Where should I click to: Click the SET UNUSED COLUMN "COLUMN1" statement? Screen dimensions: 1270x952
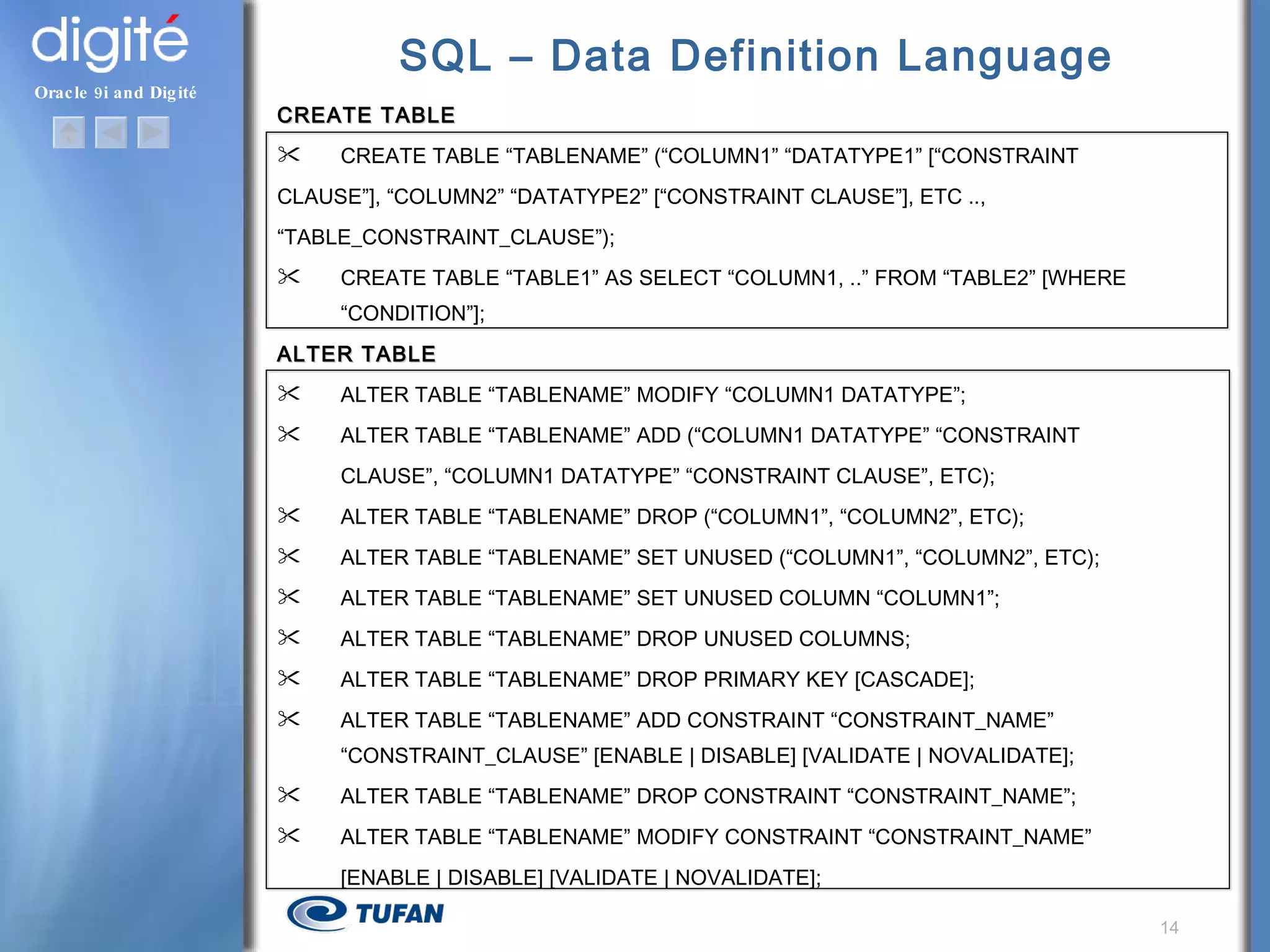tap(670, 598)
